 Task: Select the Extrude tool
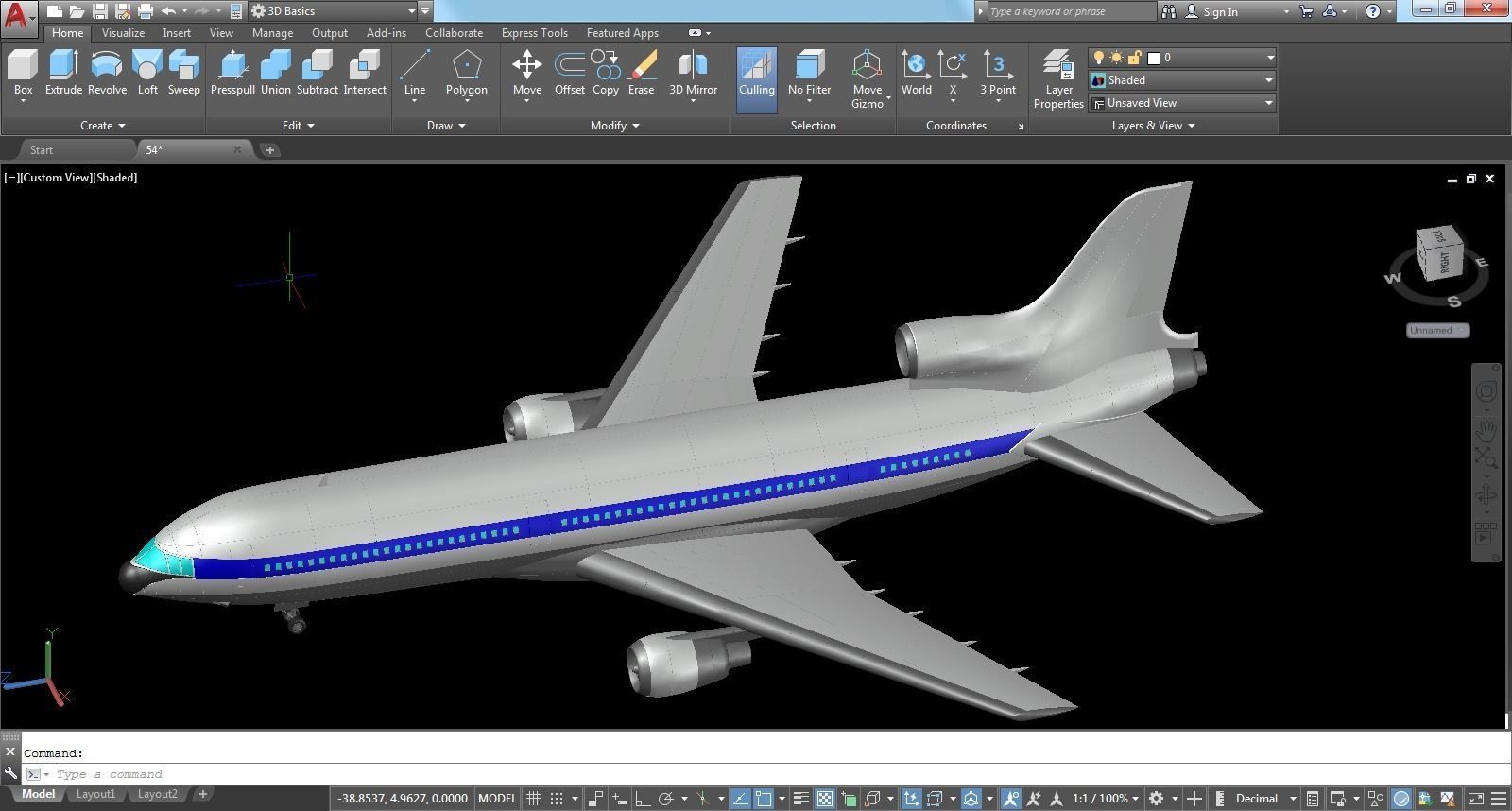pos(63,74)
